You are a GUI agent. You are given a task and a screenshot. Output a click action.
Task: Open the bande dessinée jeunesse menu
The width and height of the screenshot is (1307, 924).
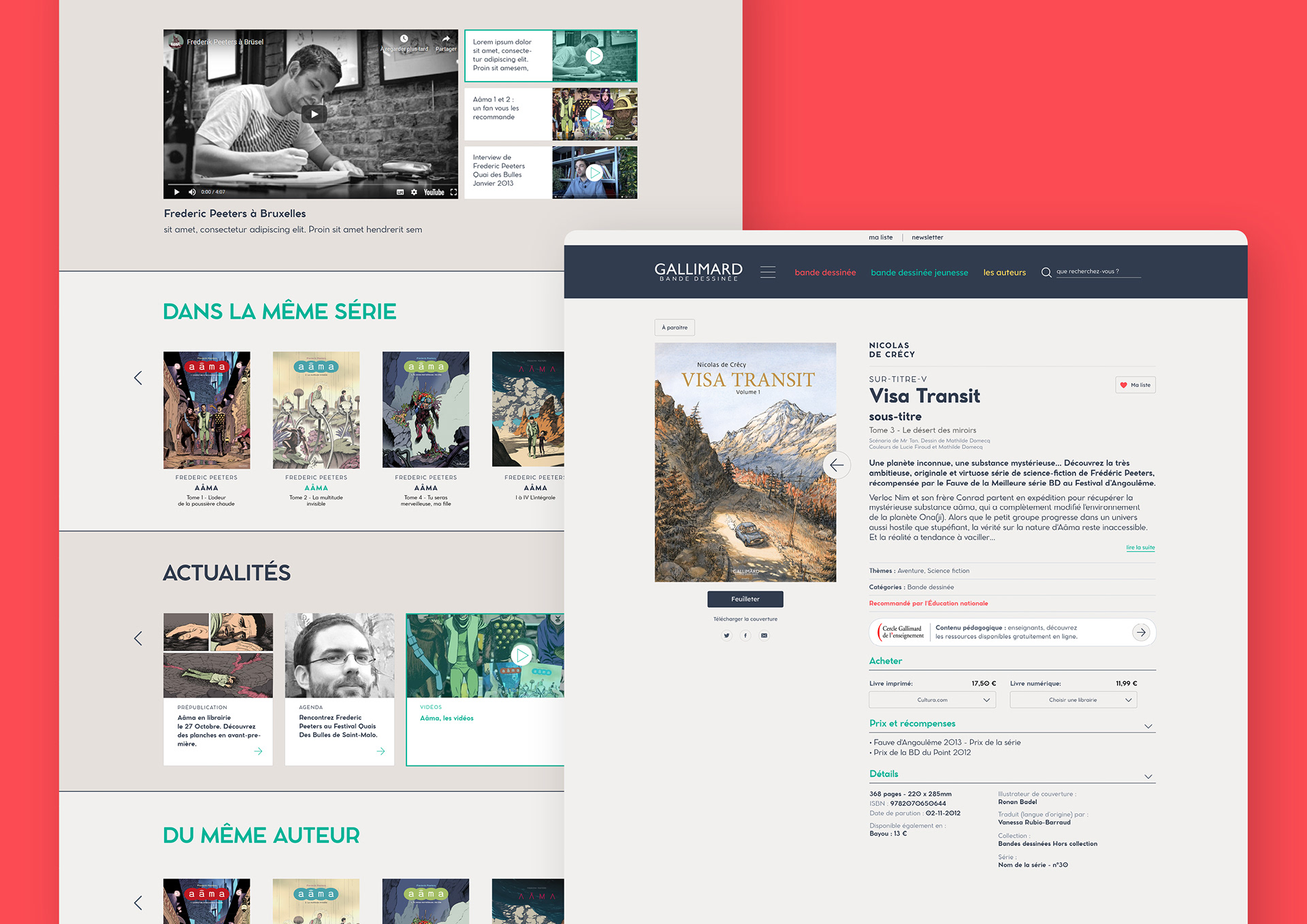tap(919, 273)
